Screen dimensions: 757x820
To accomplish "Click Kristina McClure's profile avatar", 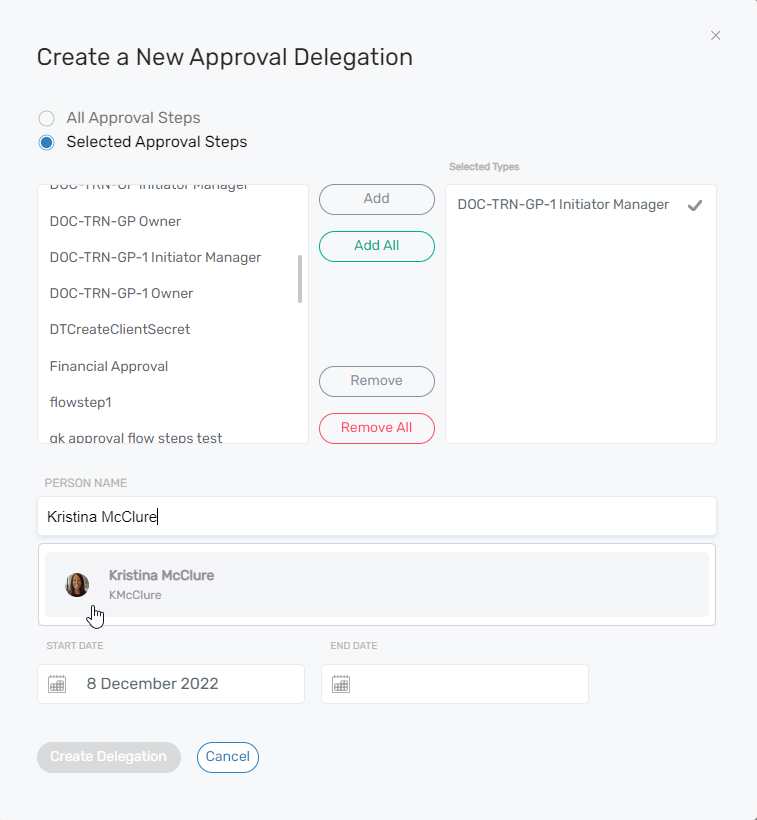I will pos(77,585).
